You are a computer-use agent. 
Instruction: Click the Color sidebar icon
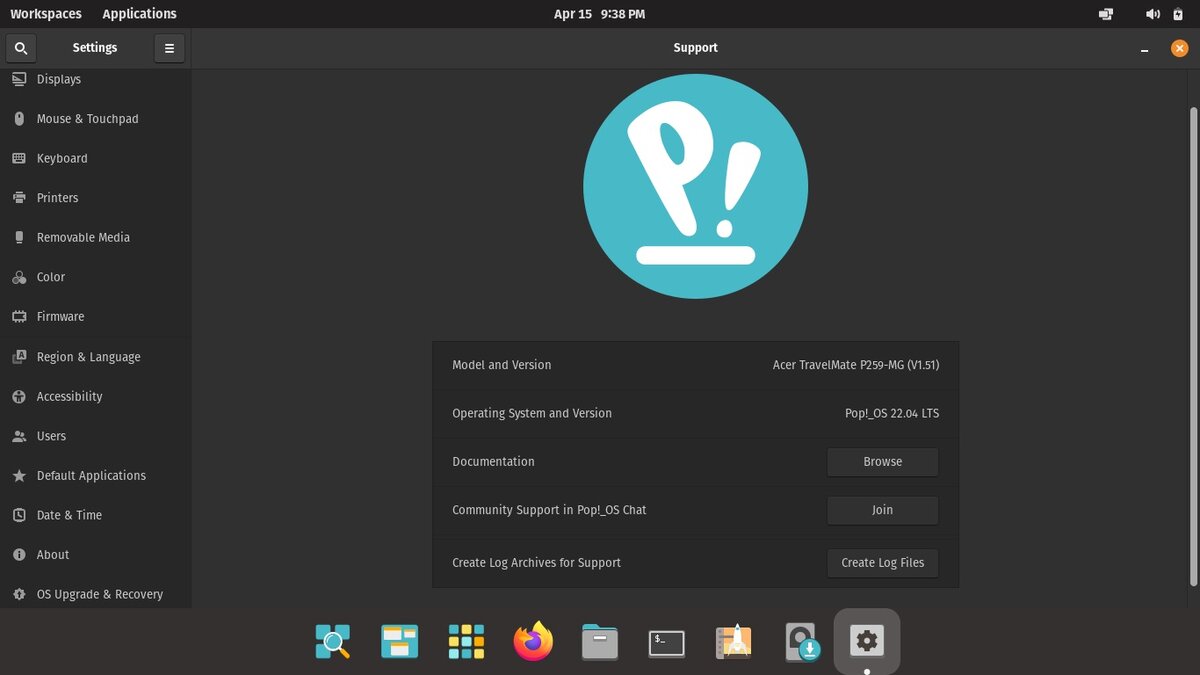pyautogui.click(x=18, y=277)
